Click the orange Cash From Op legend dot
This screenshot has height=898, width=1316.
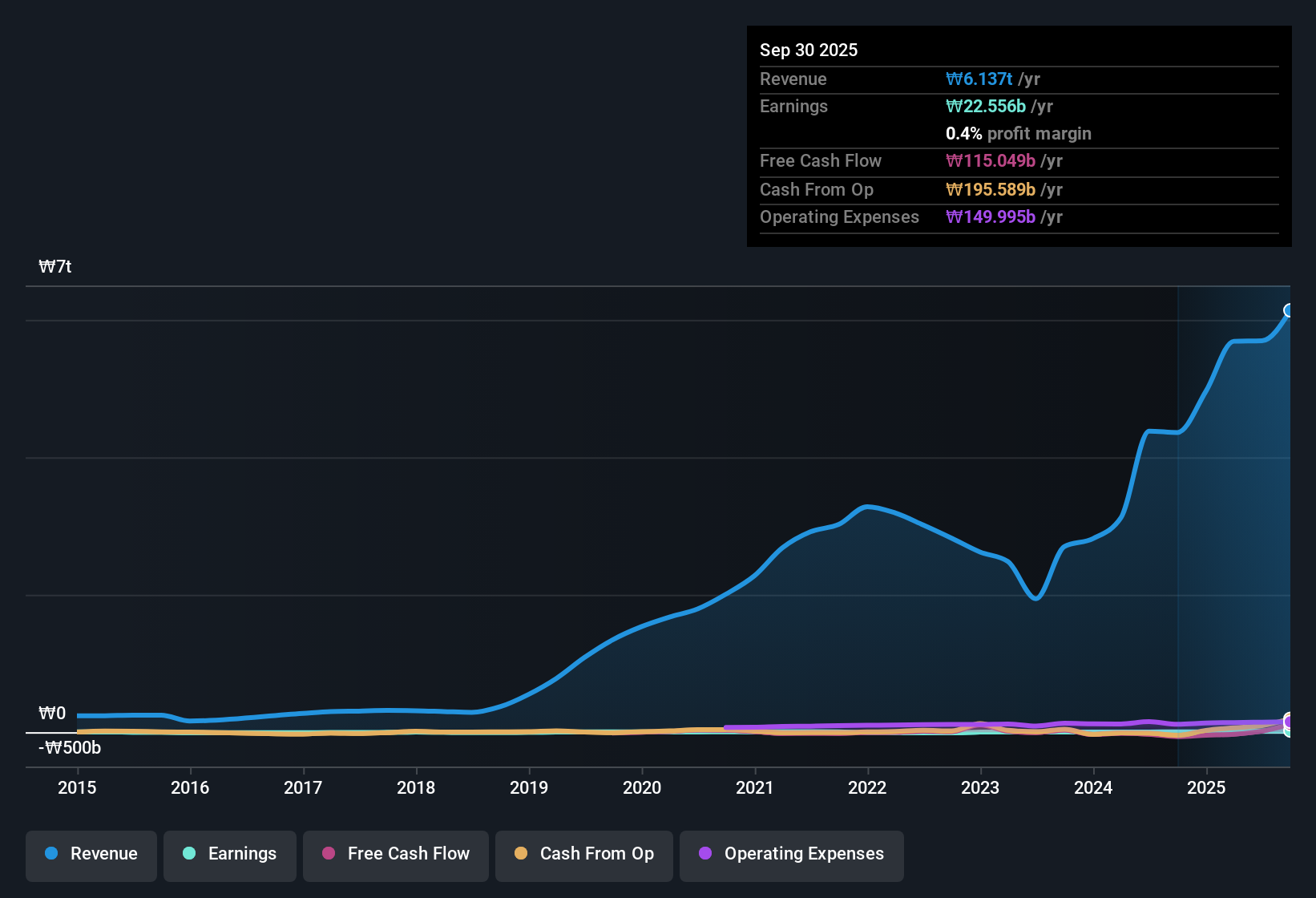coord(522,854)
